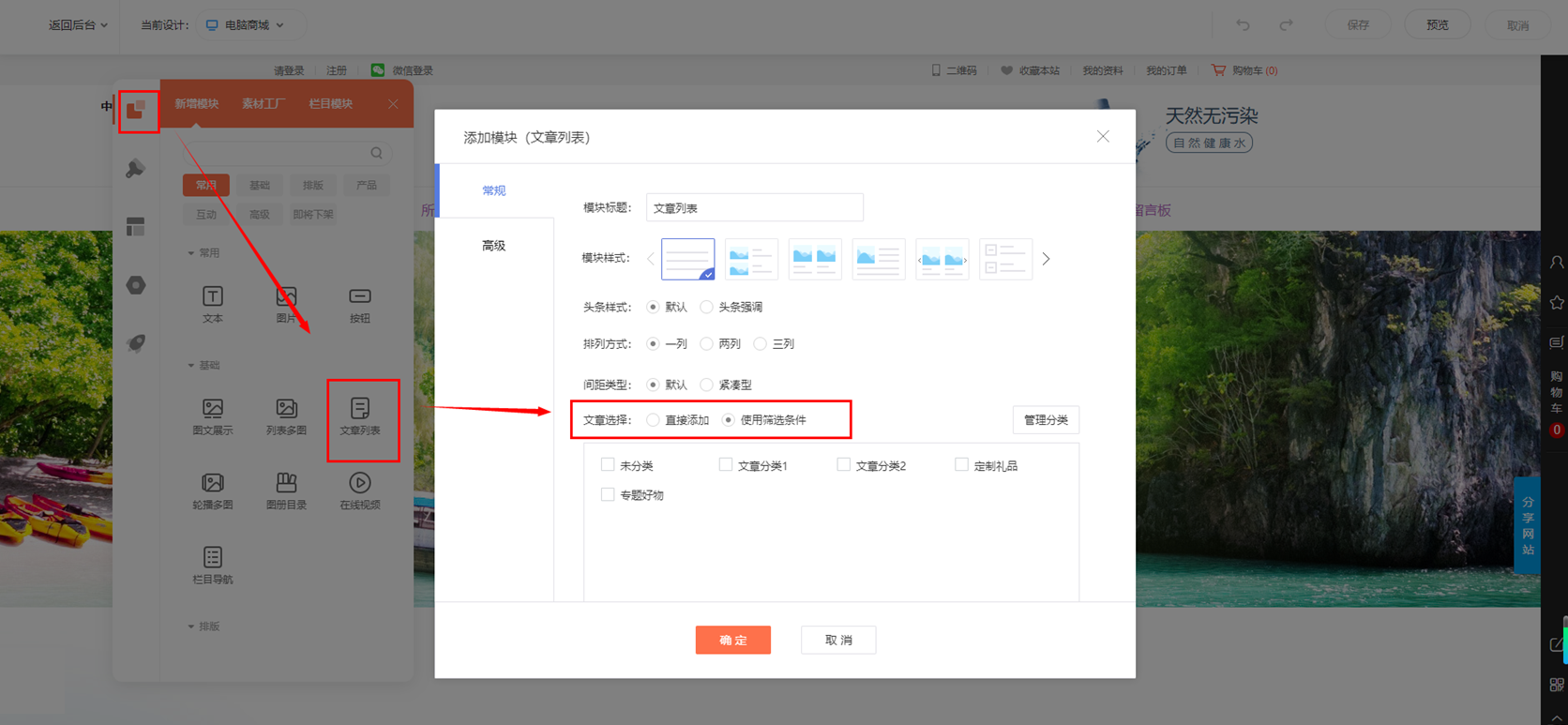Click the 管理分类 button
The width and height of the screenshot is (1568, 725).
(1046, 420)
